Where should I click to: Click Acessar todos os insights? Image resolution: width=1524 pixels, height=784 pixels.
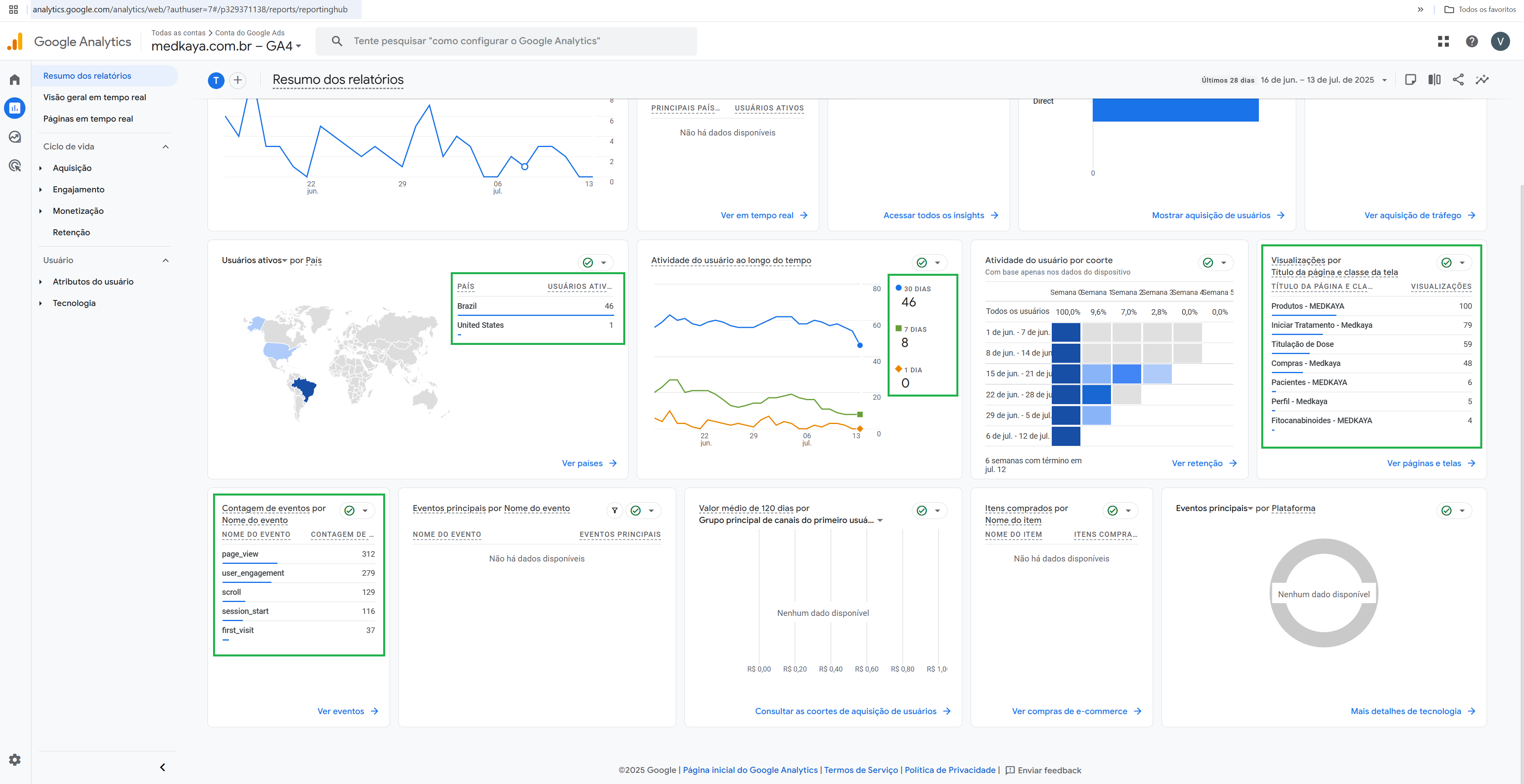click(x=940, y=215)
